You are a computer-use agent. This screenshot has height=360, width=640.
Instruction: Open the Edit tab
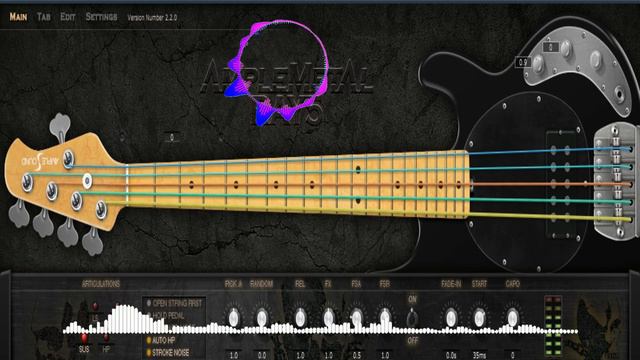tap(68, 17)
